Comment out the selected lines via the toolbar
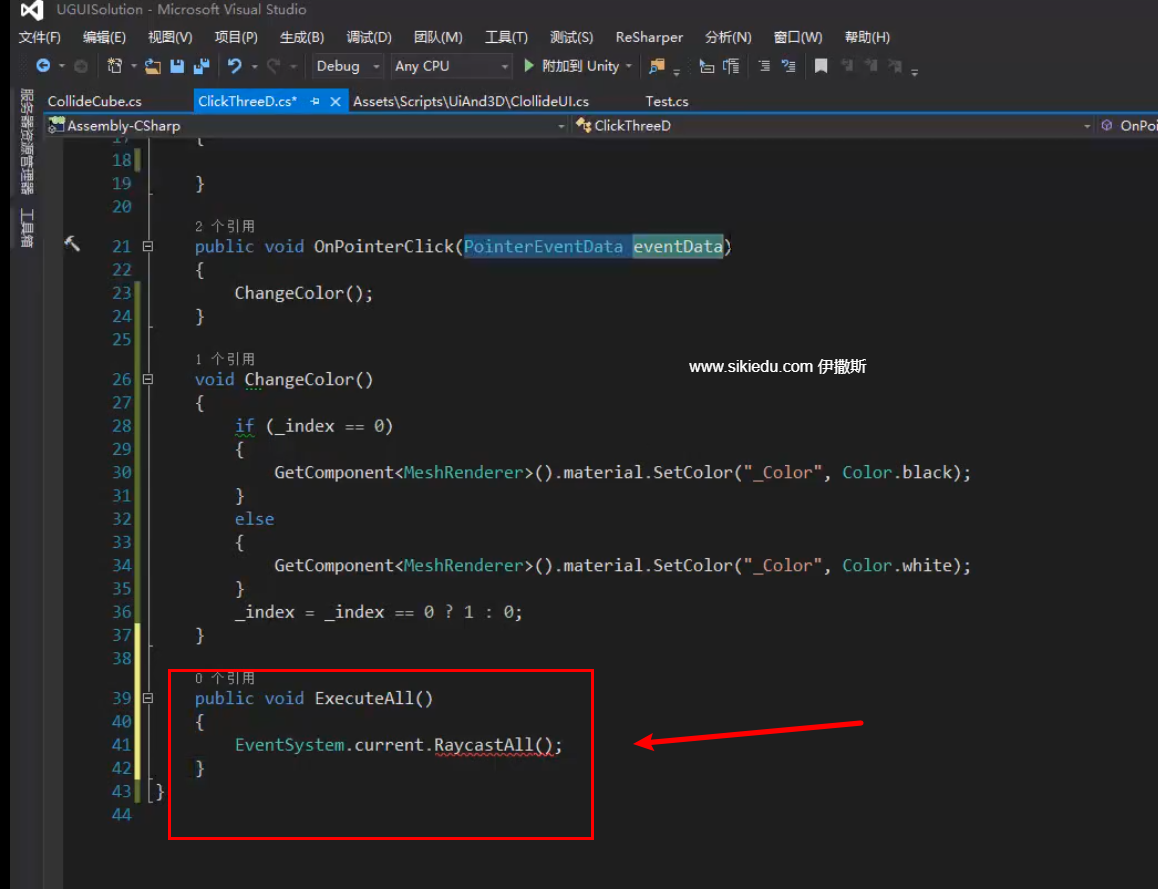This screenshot has height=889, width=1158. click(764, 66)
